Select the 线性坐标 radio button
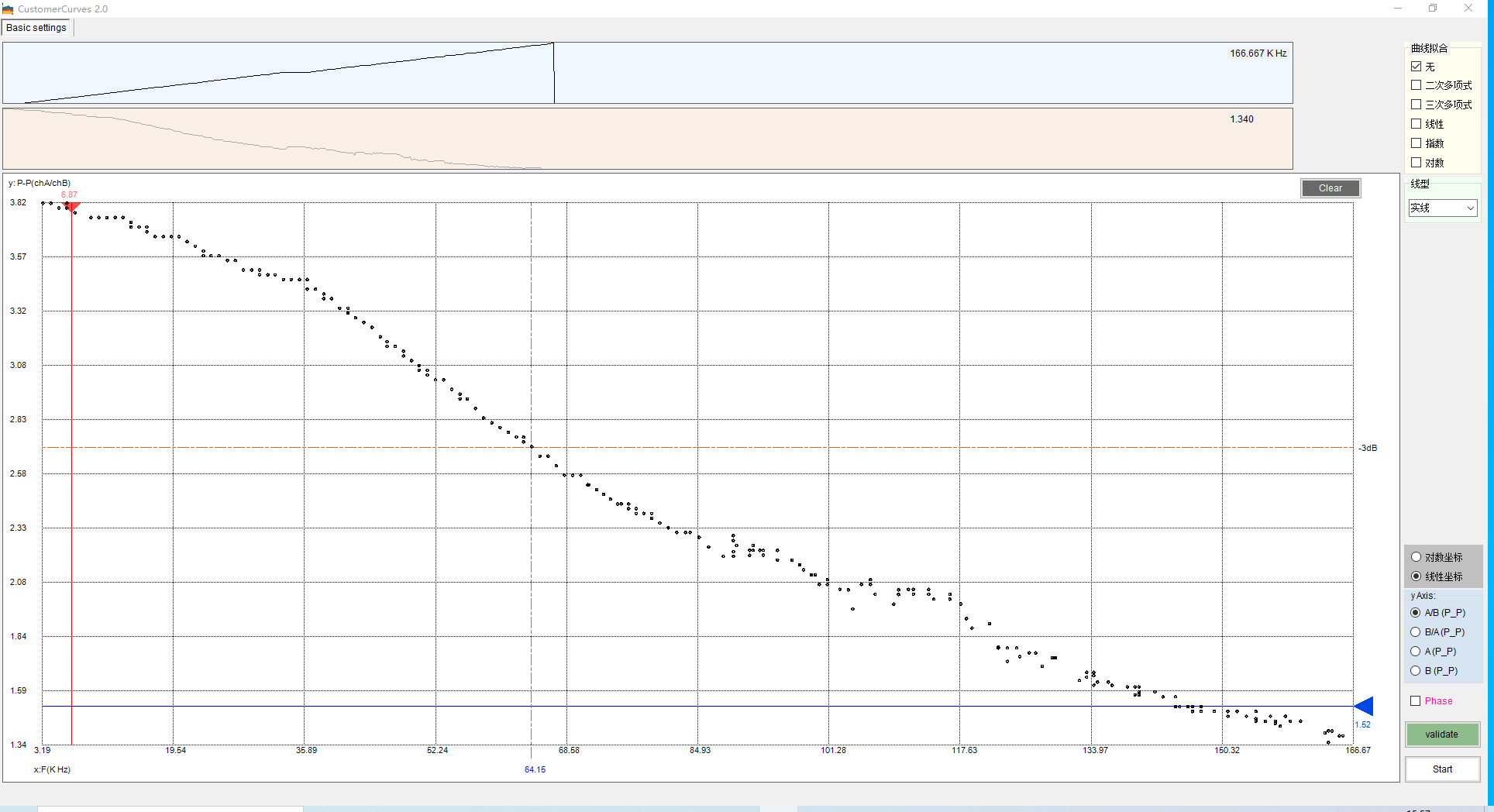This screenshot has width=1494, height=812. coord(1417,576)
